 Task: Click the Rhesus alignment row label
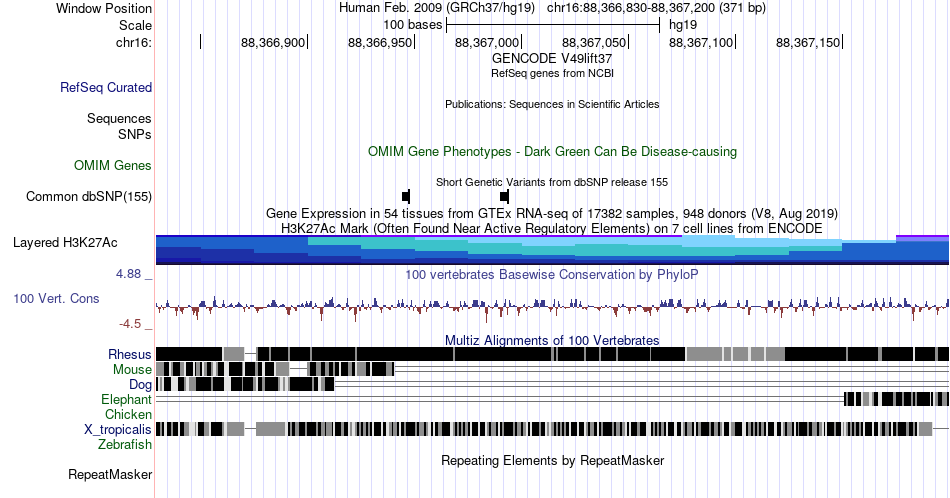pos(130,354)
